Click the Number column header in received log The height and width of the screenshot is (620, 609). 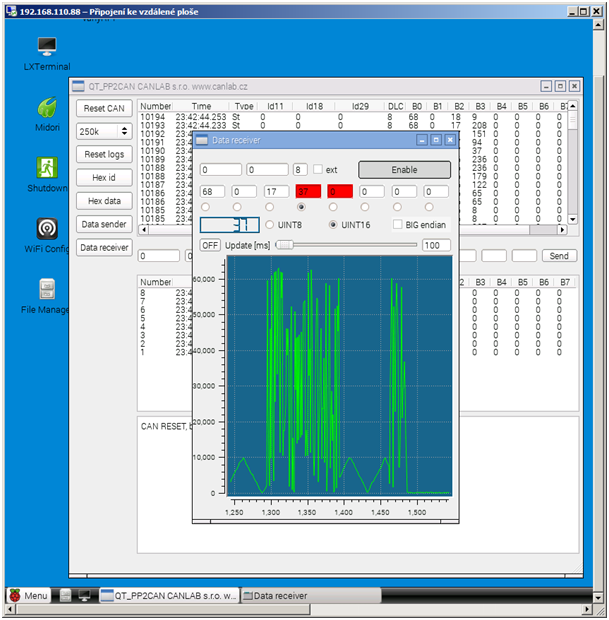(155, 106)
